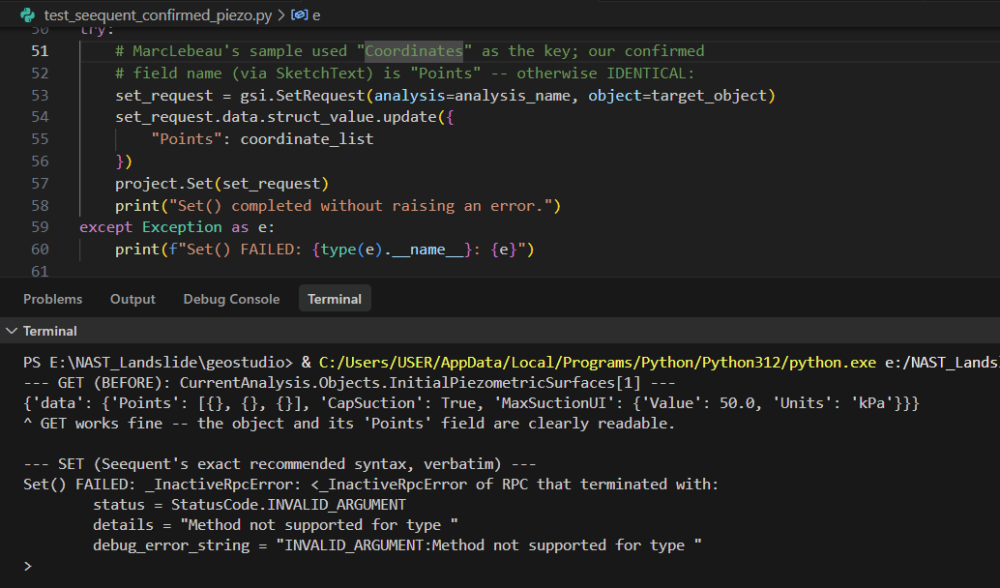Click "Set() FAILED: _InactiveRpcError" terminal line
The image size is (1000, 588).
point(371,485)
